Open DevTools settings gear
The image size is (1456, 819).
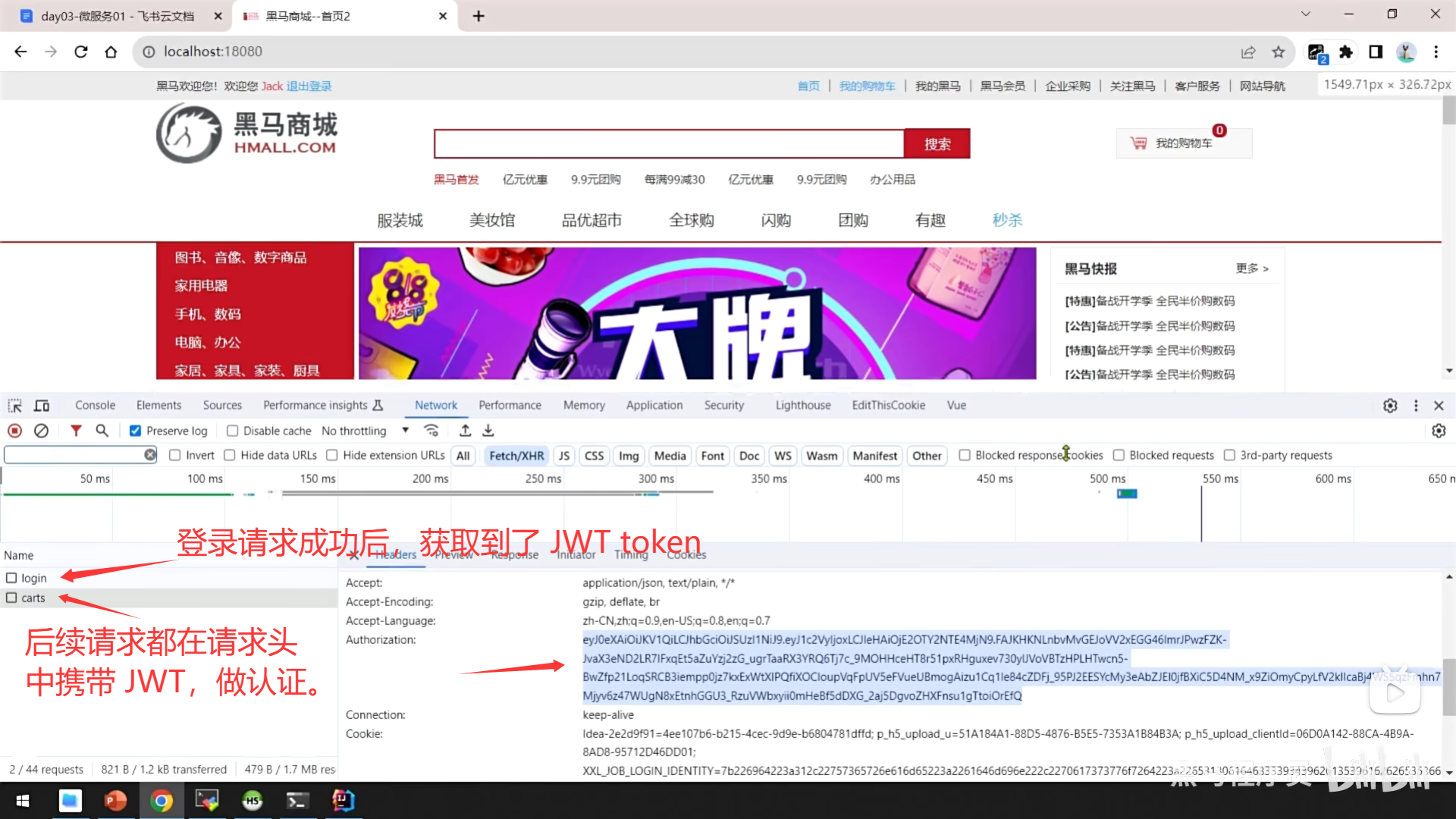[1390, 405]
